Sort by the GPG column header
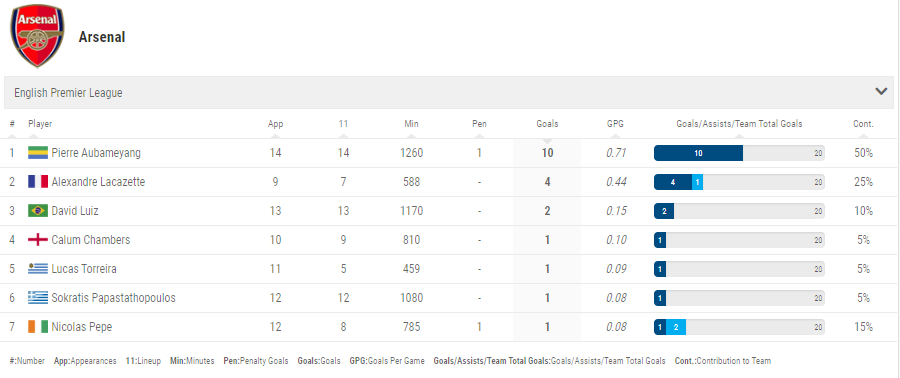The image size is (900, 378). [615, 123]
